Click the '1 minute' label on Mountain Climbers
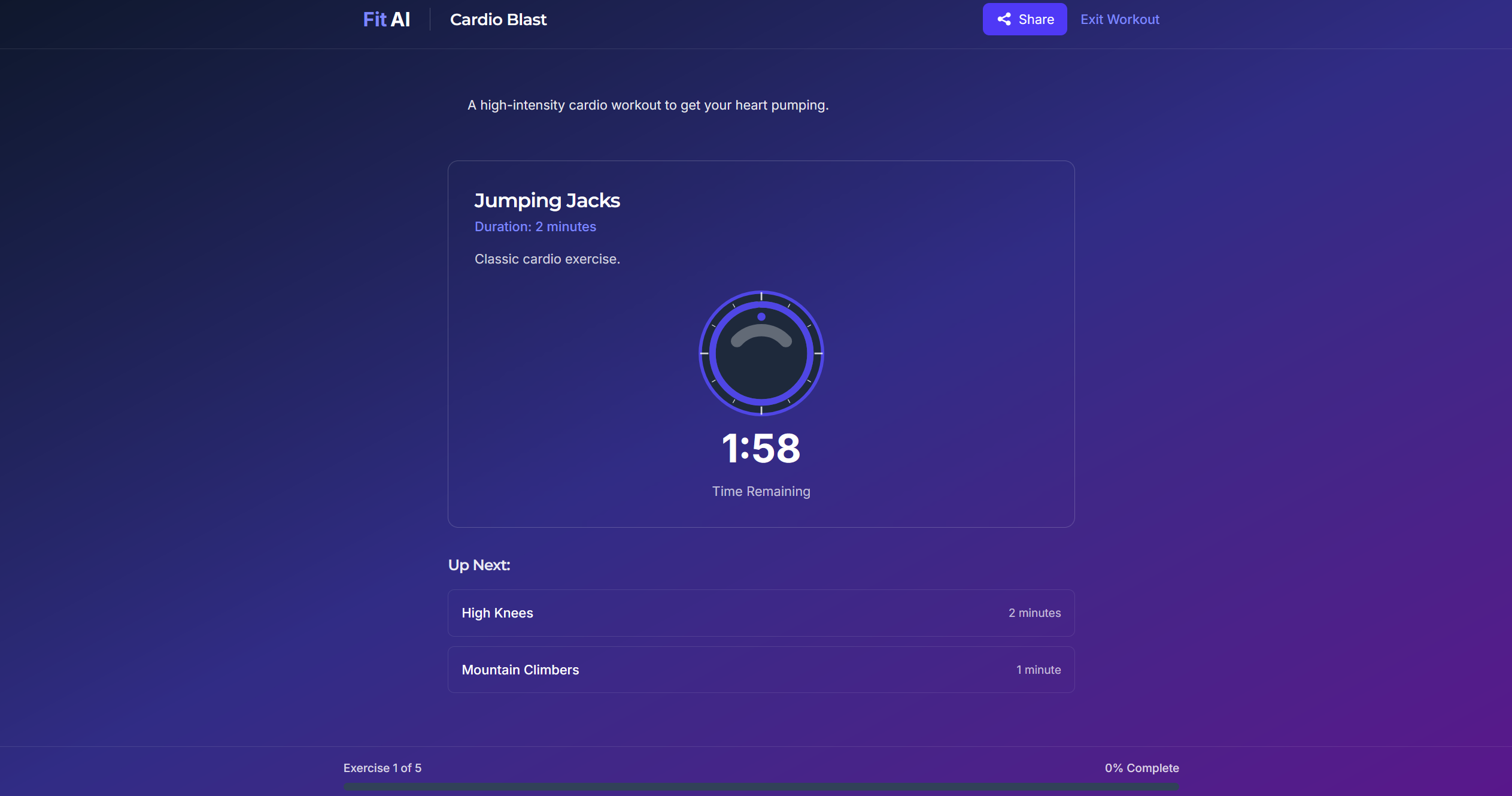This screenshot has height=796, width=1512. (1038, 670)
